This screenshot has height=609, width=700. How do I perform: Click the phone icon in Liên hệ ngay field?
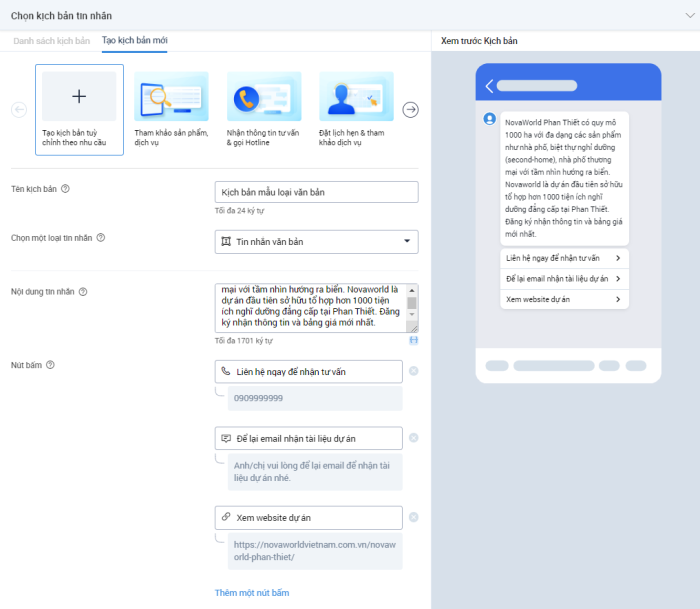[x=226, y=371]
